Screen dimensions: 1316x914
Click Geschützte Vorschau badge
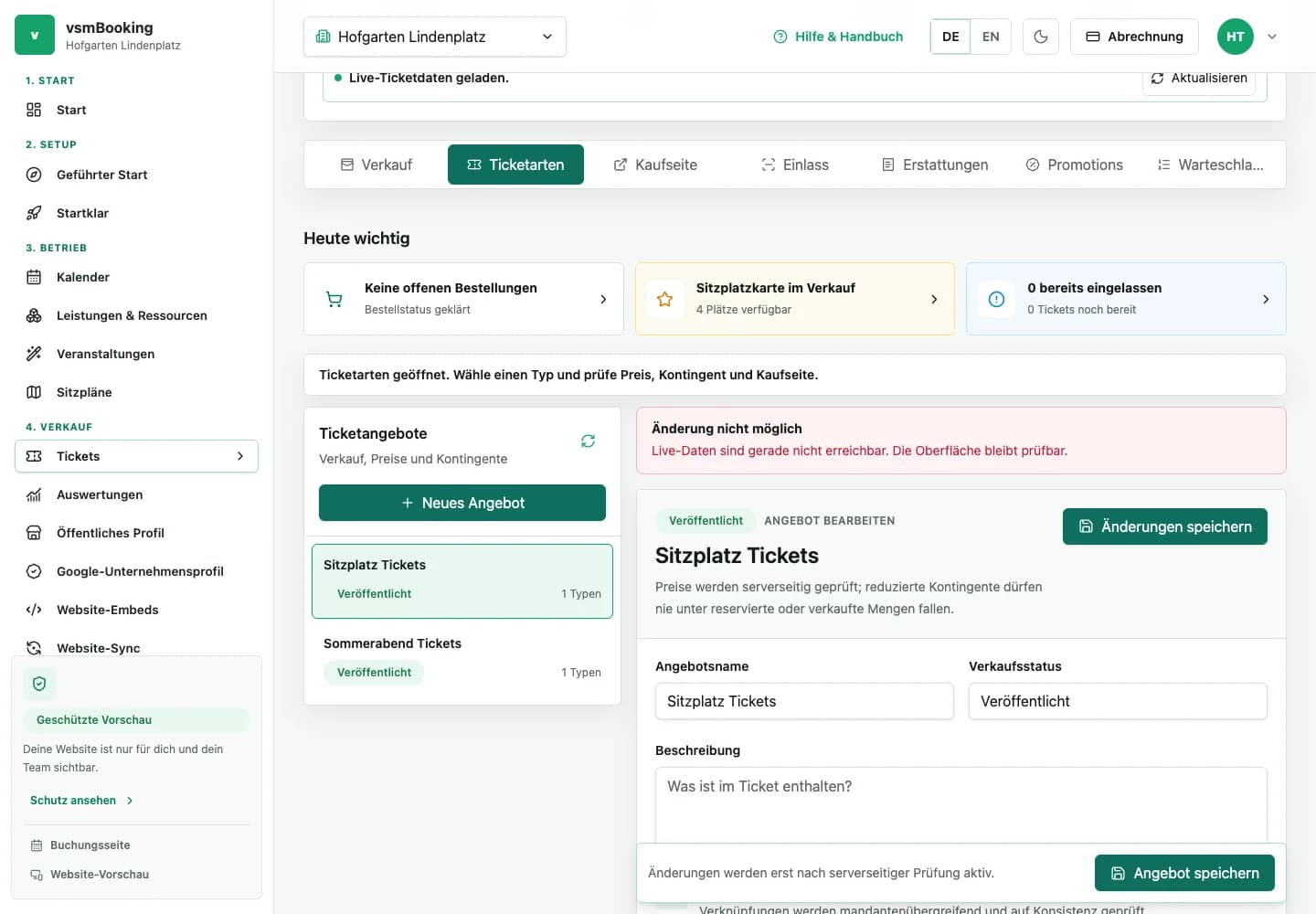pos(136,720)
